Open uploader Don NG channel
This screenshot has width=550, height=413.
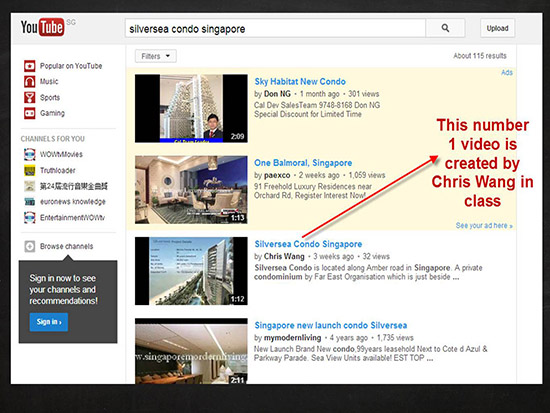277,94
